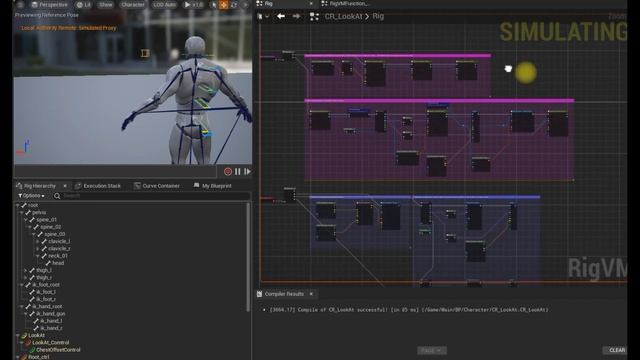Viewport: 640px width, 360px height.
Task: Toggle the orange-highlighted transform tool icon
Action: (224, 5)
